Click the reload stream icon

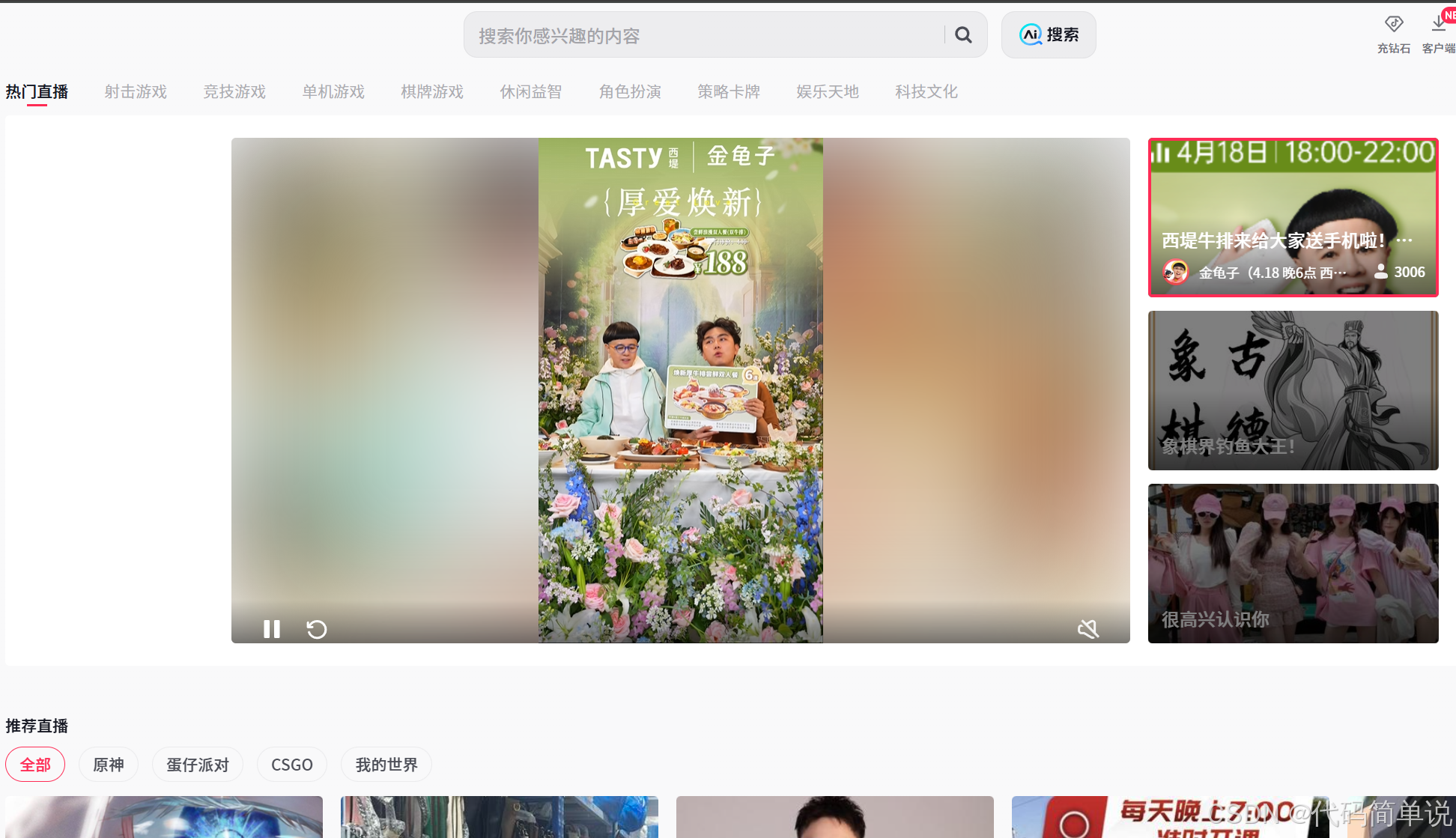[x=317, y=629]
